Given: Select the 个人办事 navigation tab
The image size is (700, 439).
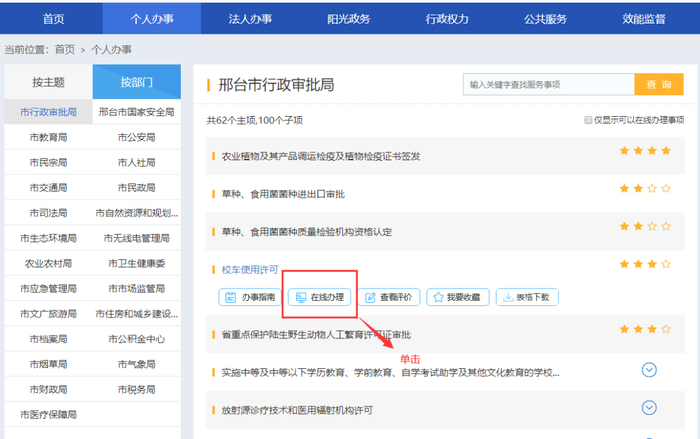Looking at the screenshot, I should tap(152, 19).
